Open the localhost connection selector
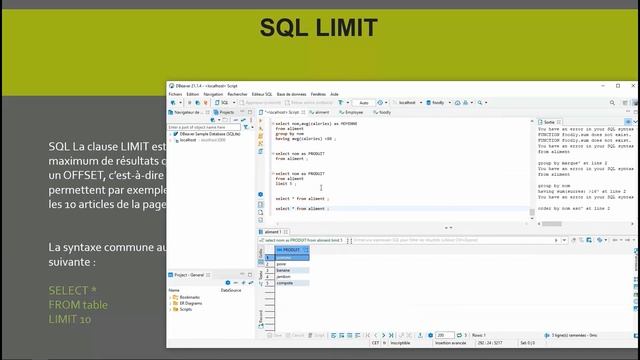640x360 pixels. (407, 103)
